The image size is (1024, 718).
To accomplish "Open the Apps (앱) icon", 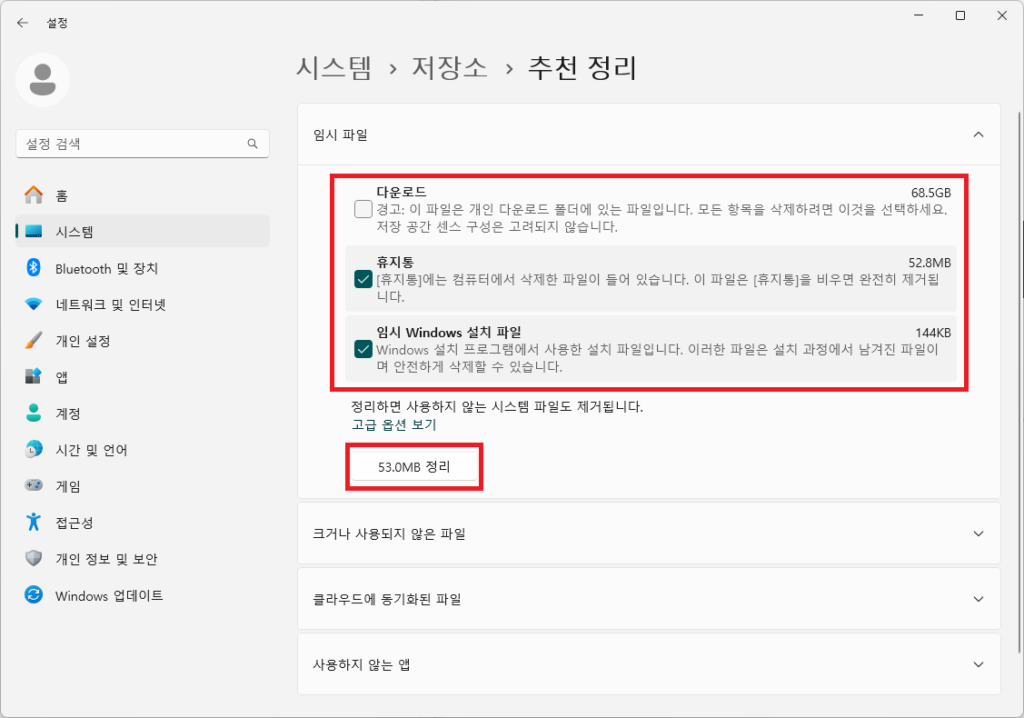I will click(33, 377).
